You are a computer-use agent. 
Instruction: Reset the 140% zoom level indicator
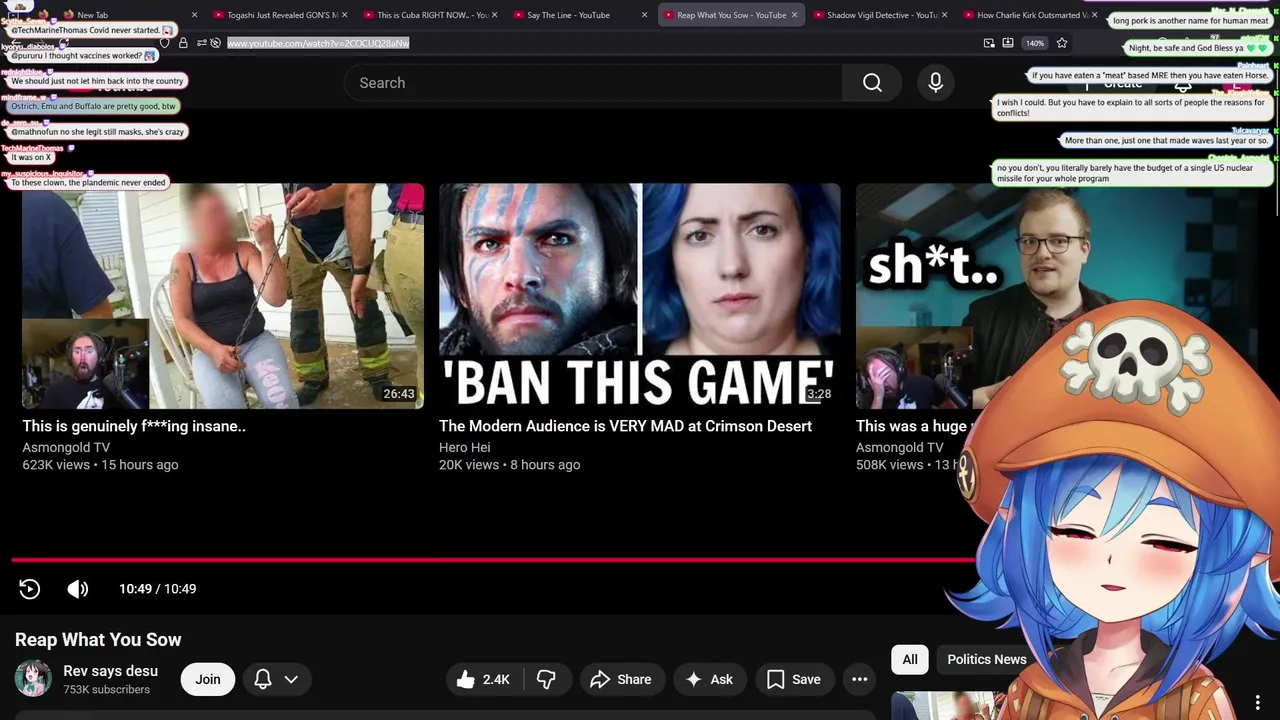point(1035,43)
